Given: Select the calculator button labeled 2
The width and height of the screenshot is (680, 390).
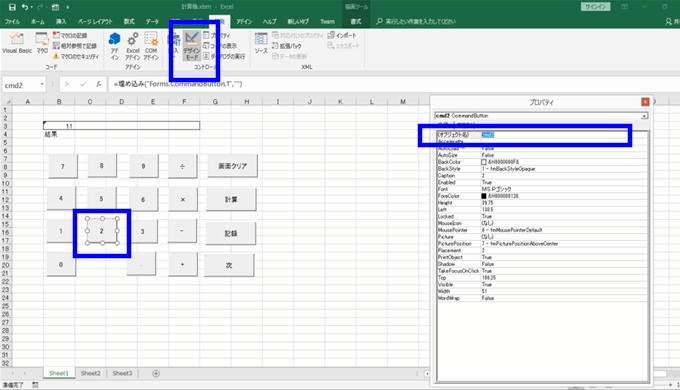Looking at the screenshot, I should pos(102,231).
